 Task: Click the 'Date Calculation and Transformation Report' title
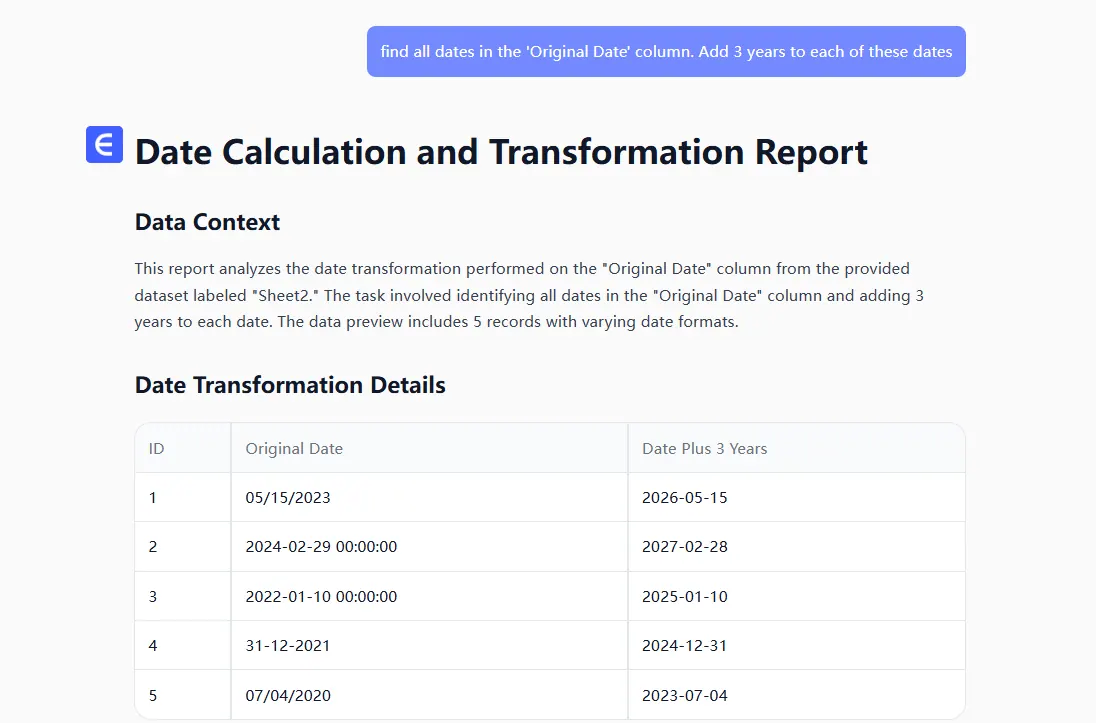[x=501, y=152]
